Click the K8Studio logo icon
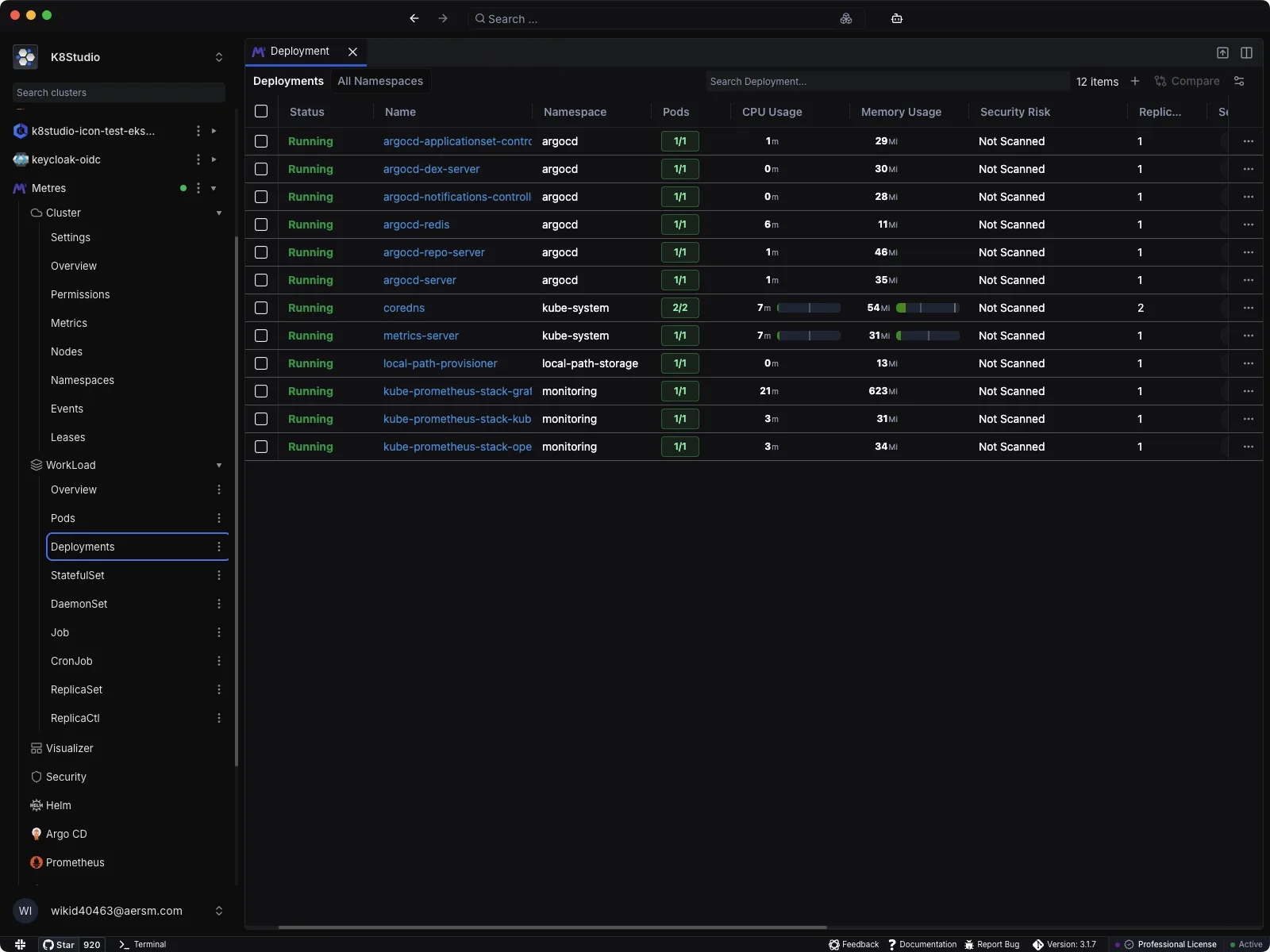The height and width of the screenshot is (952, 1270). point(25,57)
